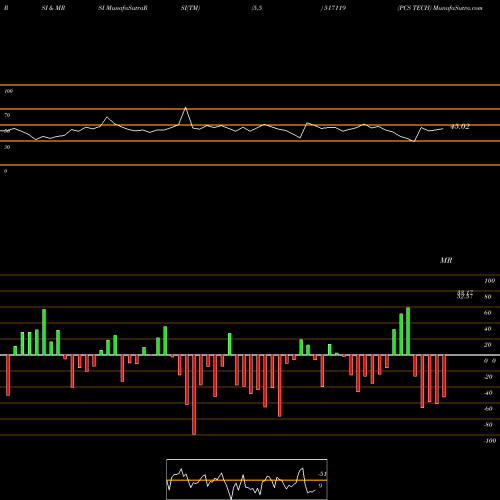Screen dimensions: 500x500
Task: Click the '(PCS TECH) MunafaSutra.com' header text
Action: [440, 8]
